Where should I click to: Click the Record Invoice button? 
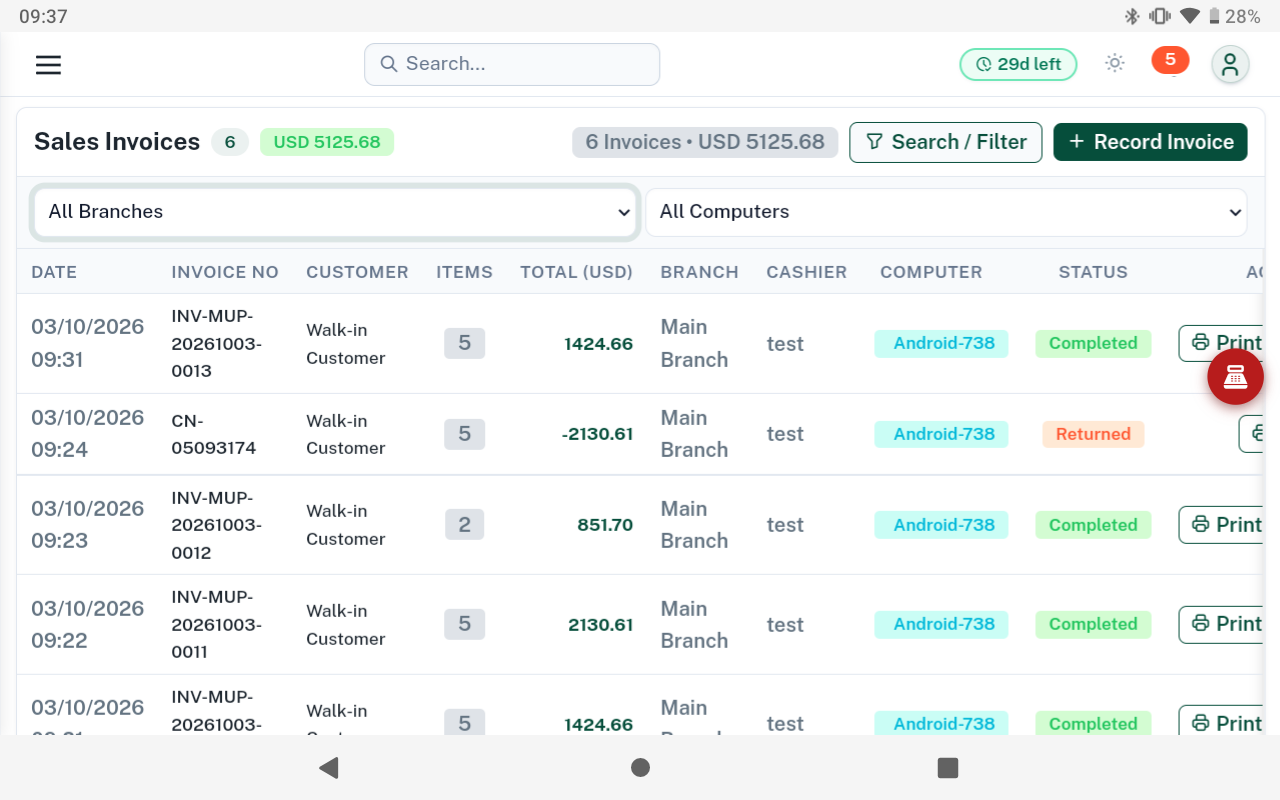1150,142
